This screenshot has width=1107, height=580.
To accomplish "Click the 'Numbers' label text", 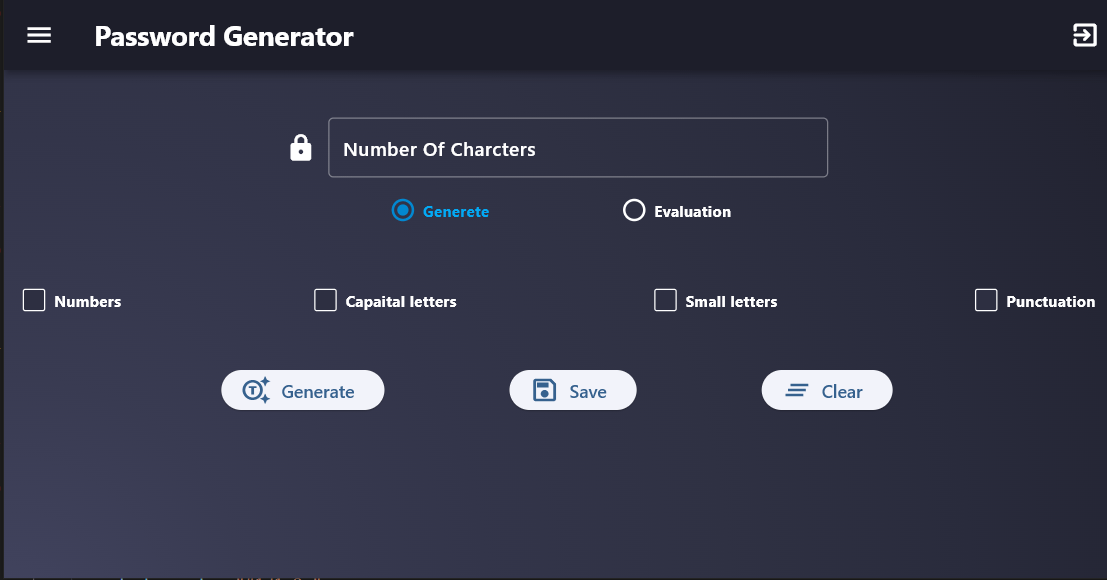I will point(88,301).
